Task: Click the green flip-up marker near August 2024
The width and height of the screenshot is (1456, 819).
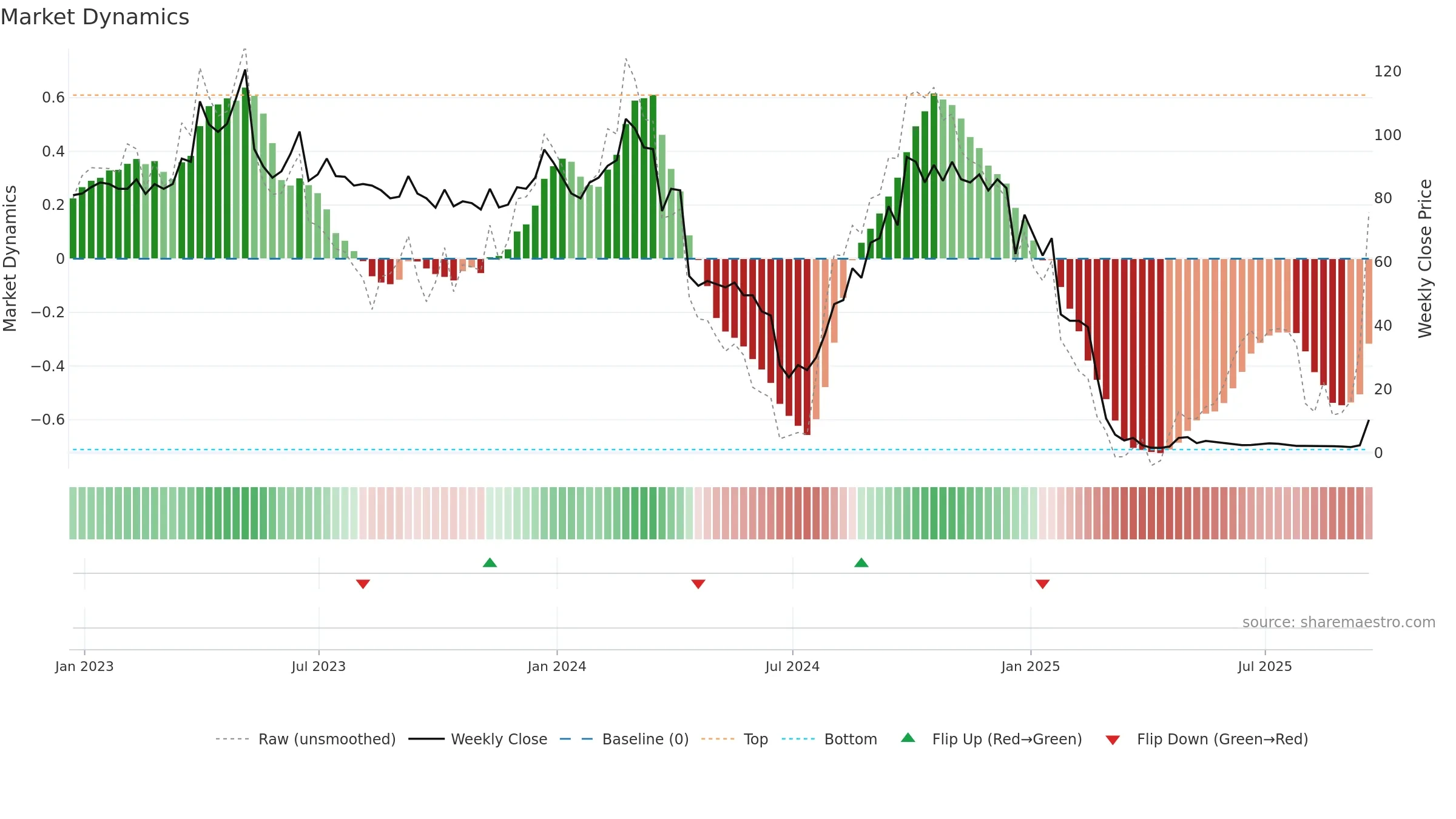Action: pos(861,562)
